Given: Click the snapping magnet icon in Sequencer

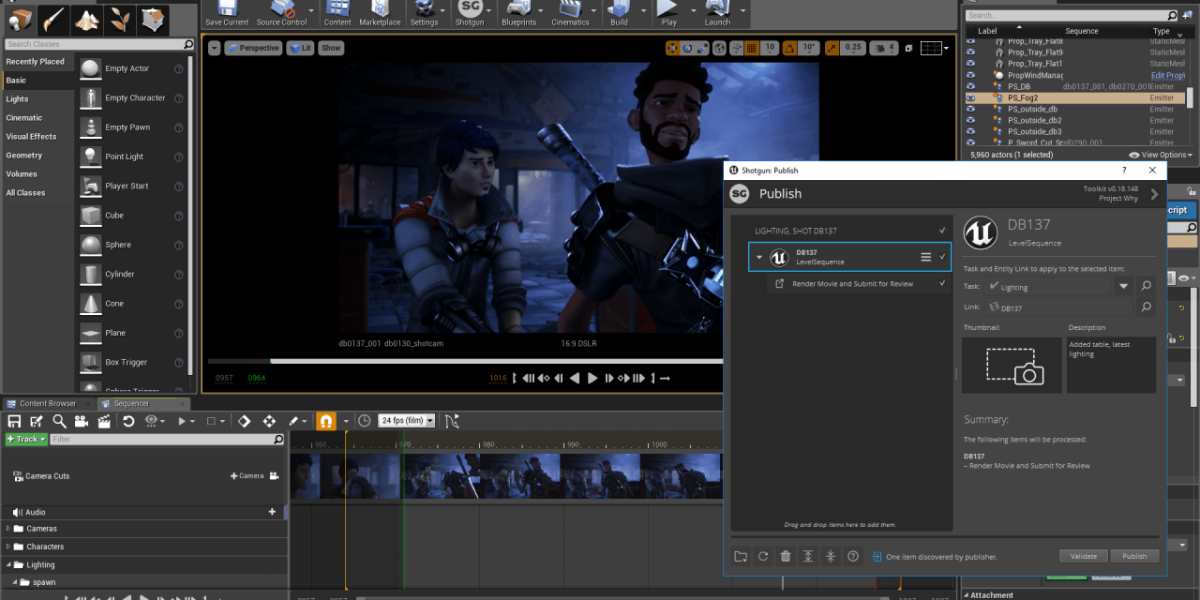Looking at the screenshot, I should pyautogui.click(x=326, y=421).
